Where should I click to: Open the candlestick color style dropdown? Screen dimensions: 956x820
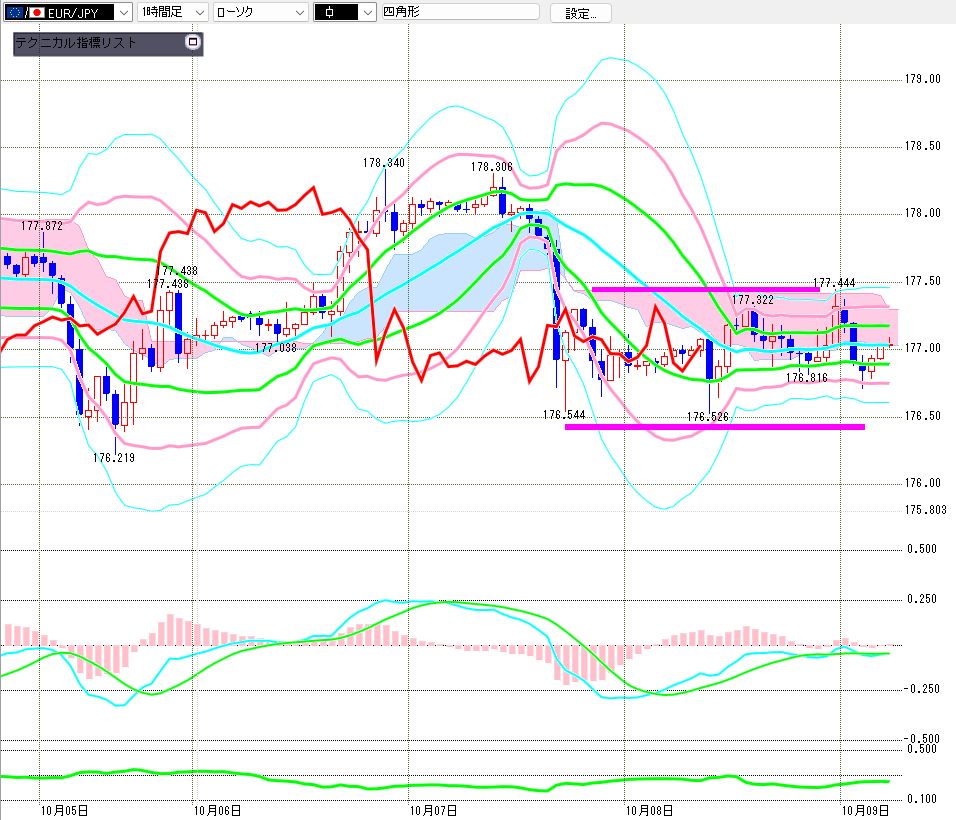(x=344, y=12)
